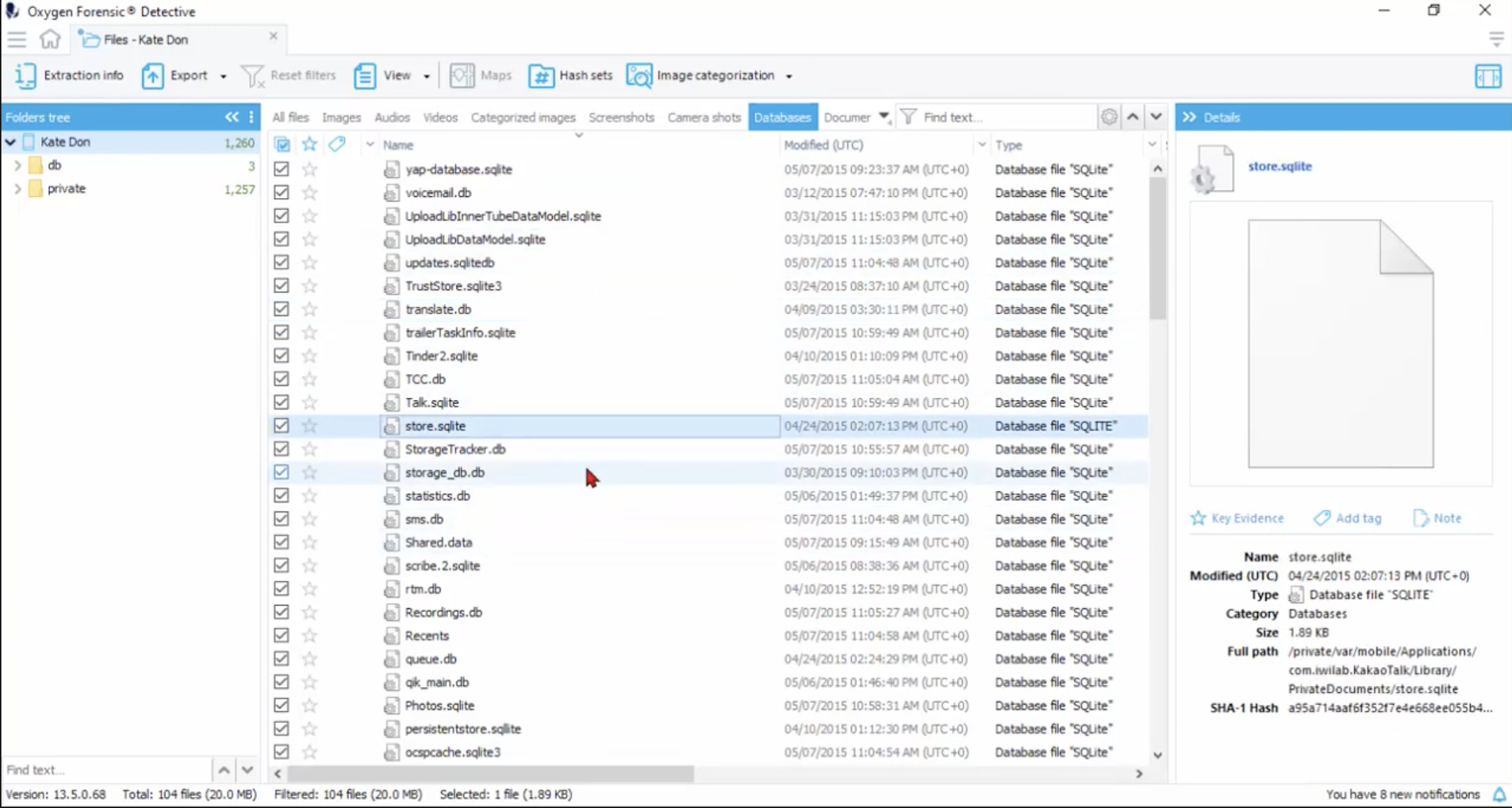Image resolution: width=1512 pixels, height=808 pixels.
Task: Collapse the Folders tree panel
Action: point(232,117)
